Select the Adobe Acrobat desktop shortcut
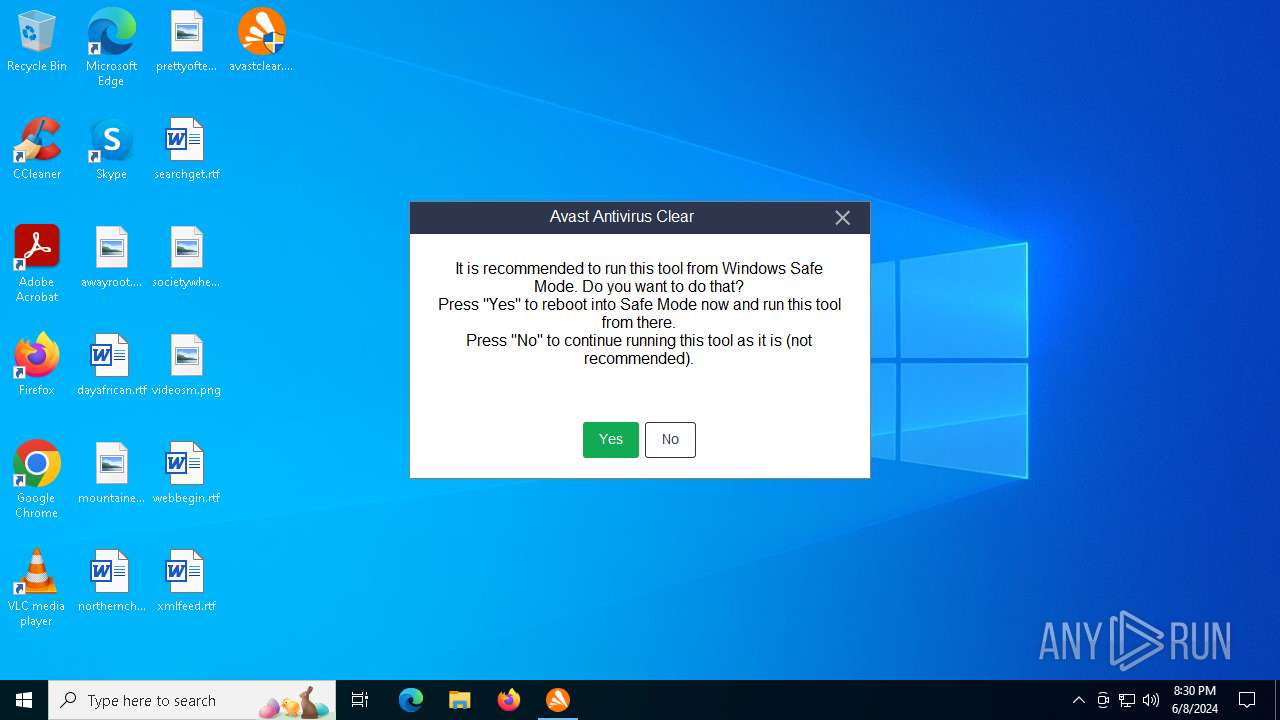 tap(37, 263)
